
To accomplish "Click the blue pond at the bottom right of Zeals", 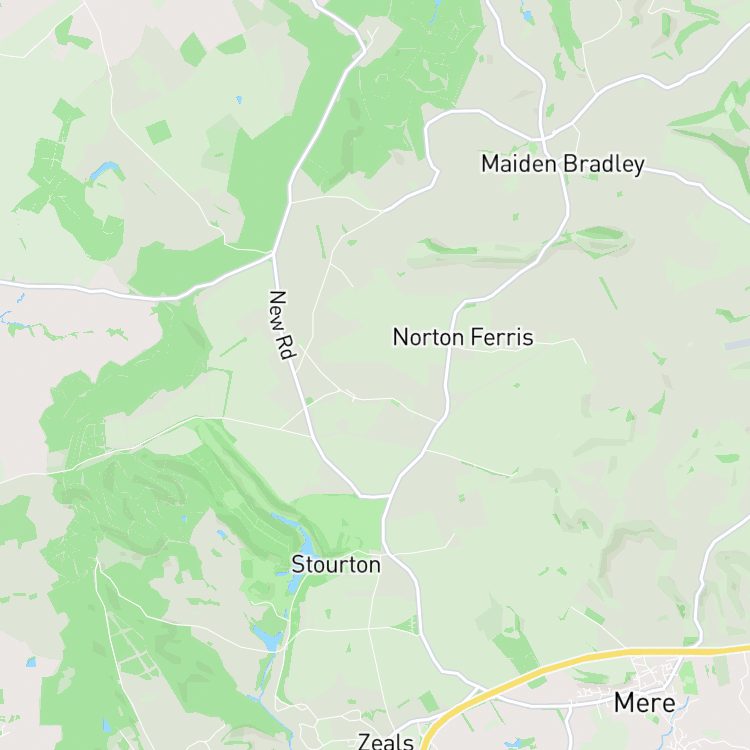I will pyautogui.click(x=514, y=744).
